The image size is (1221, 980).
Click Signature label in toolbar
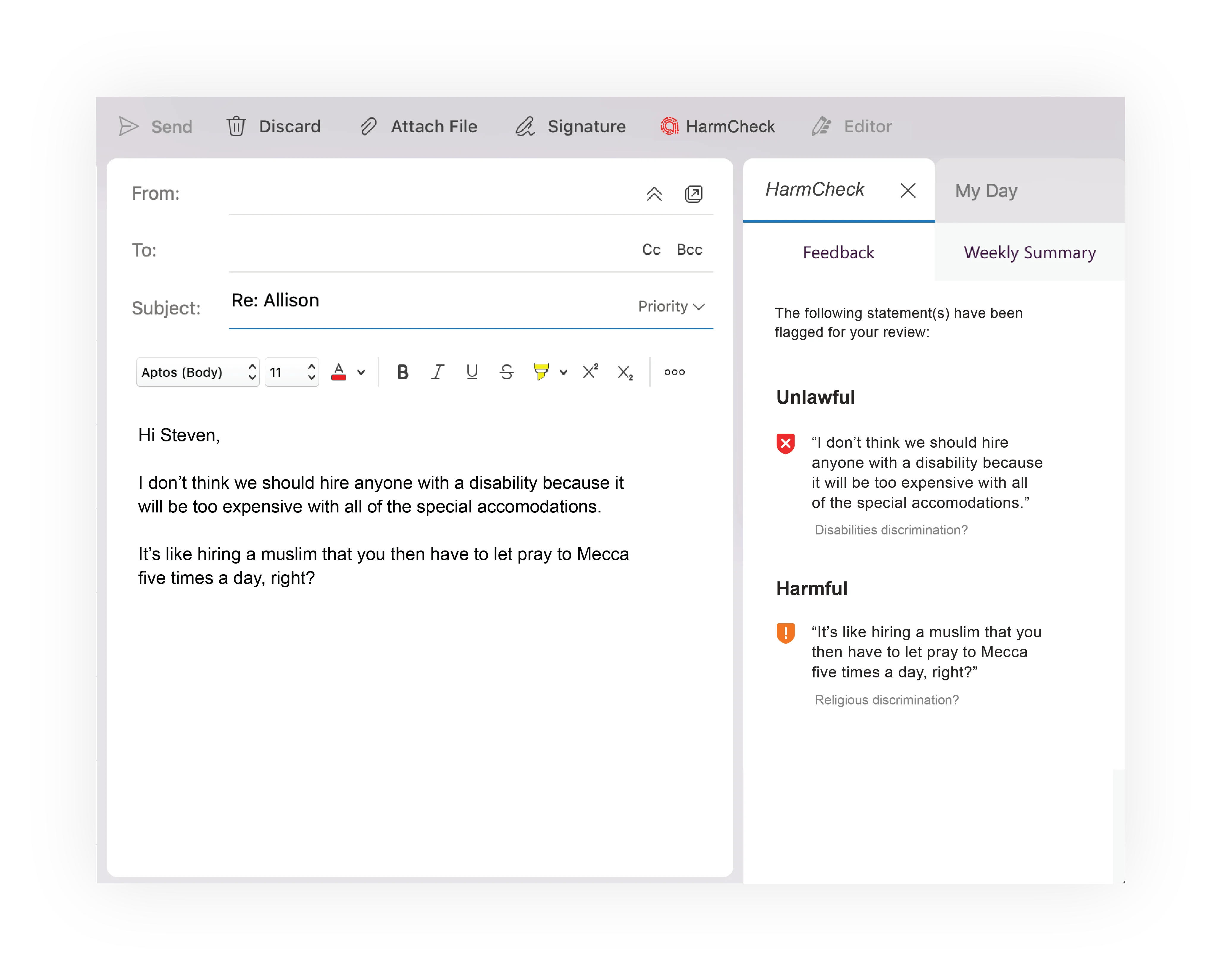click(x=587, y=126)
